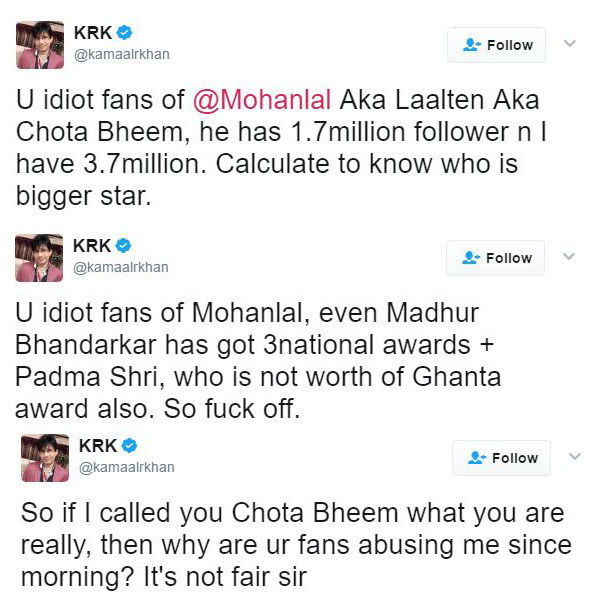
Task: Open the third tweet's chevron options menu
Action: click(575, 456)
